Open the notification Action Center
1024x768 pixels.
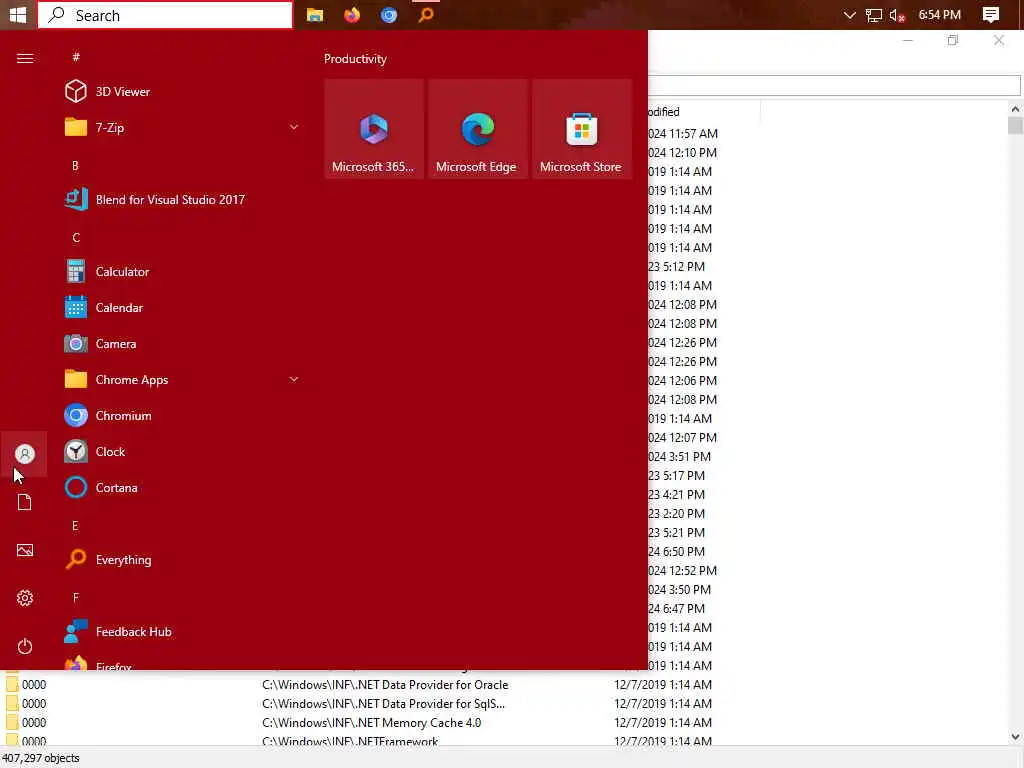991,14
